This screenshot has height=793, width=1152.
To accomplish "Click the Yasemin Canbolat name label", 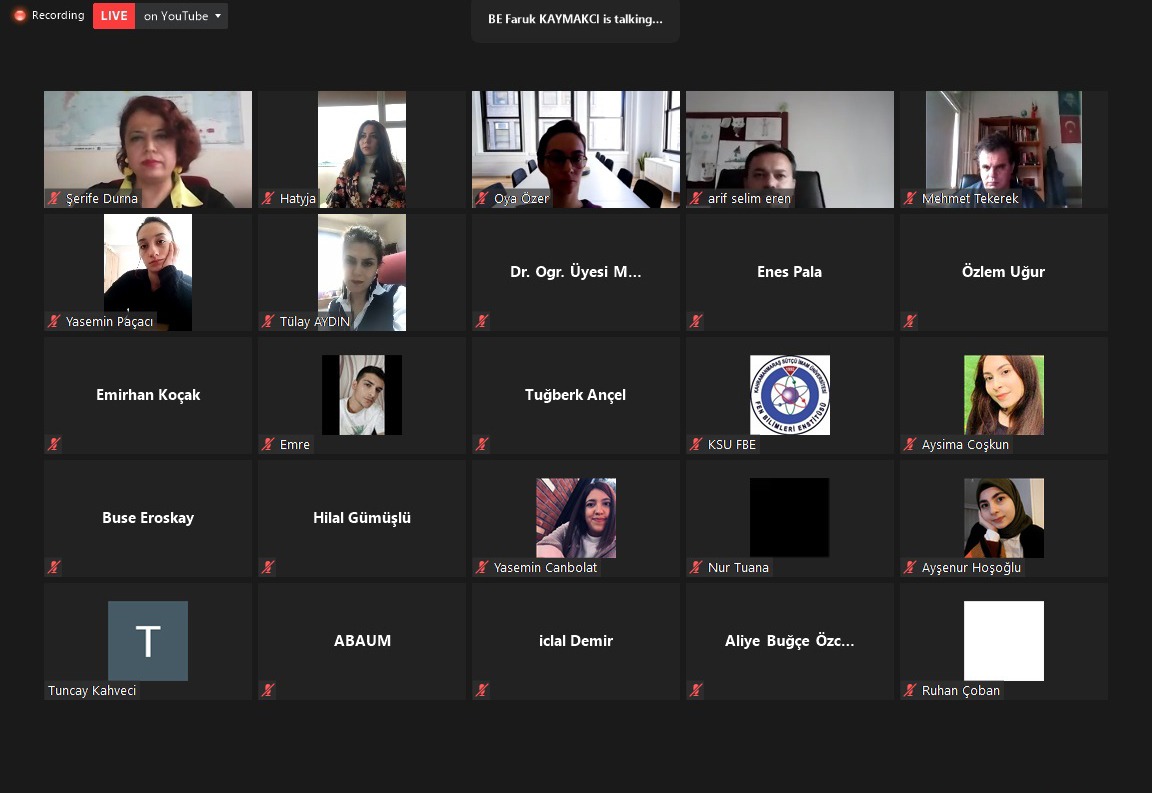I will click(x=545, y=568).
